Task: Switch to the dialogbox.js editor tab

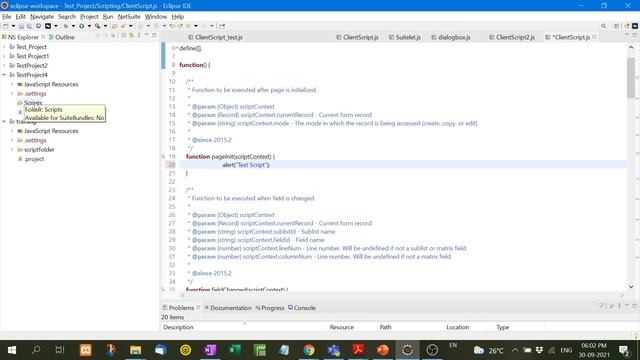Action: pos(451,37)
